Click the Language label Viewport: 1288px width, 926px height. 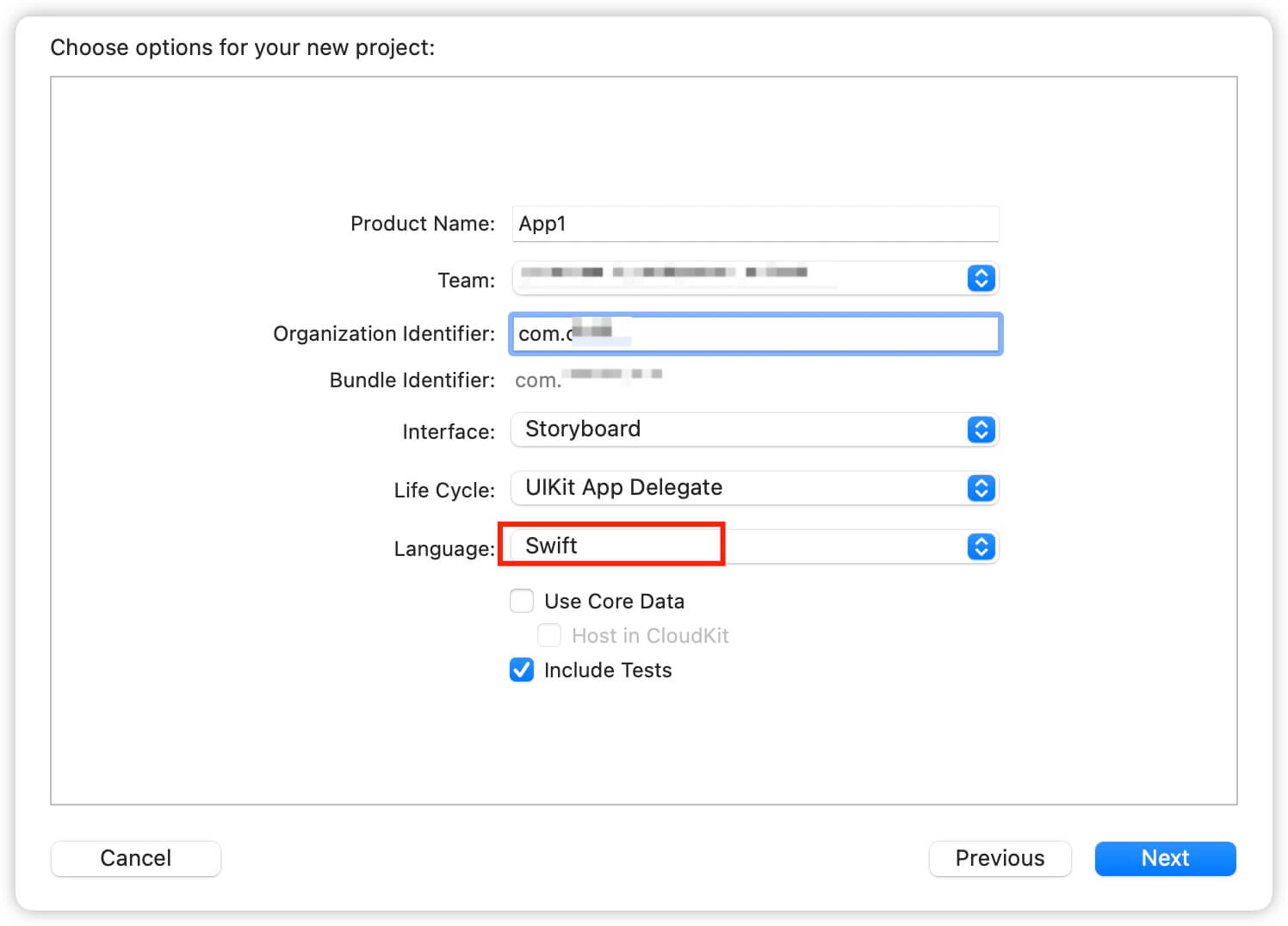(x=444, y=548)
